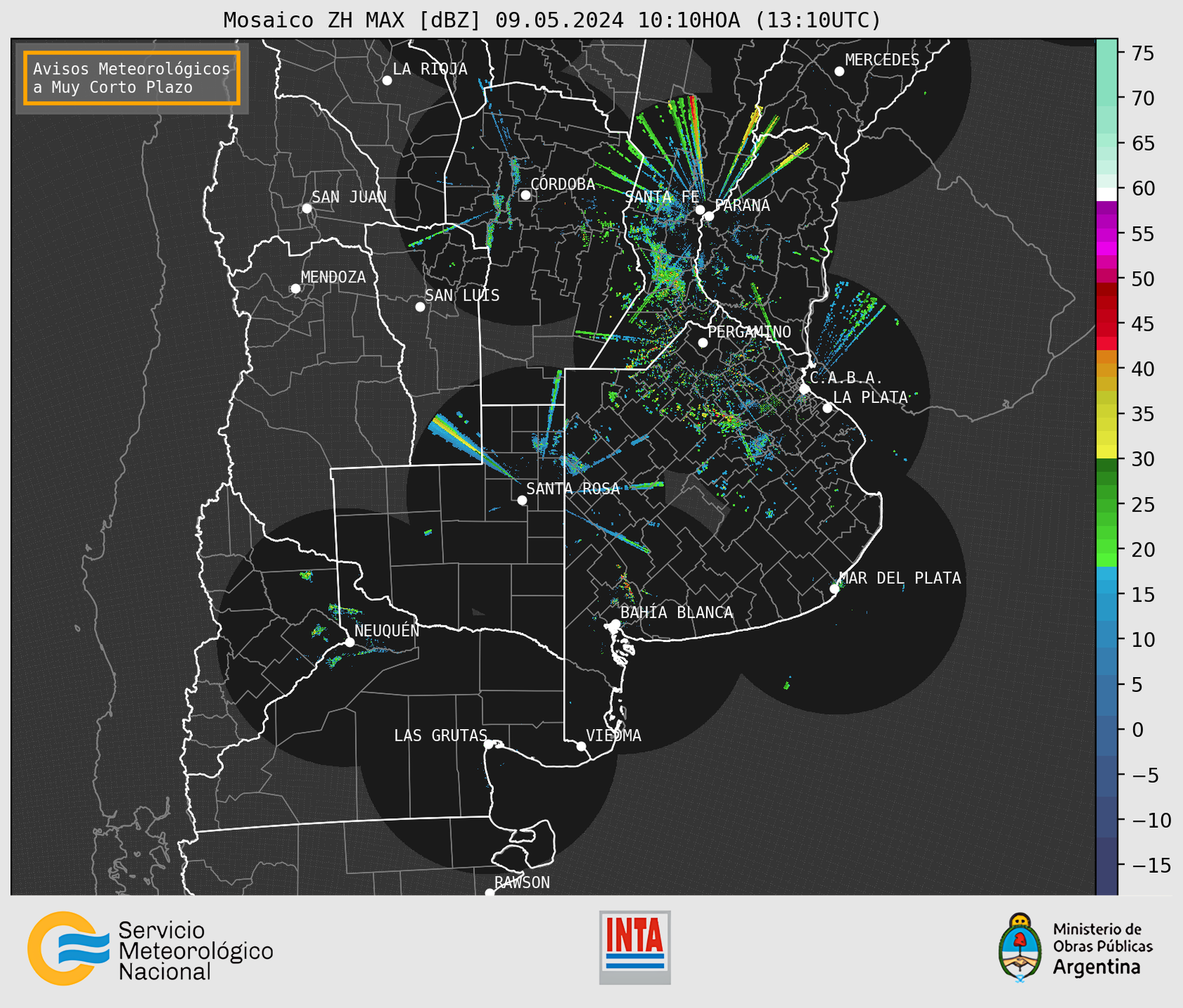1183x1008 pixels.
Task: Click the magenta 55 dBZ color band
Action: click(1107, 234)
